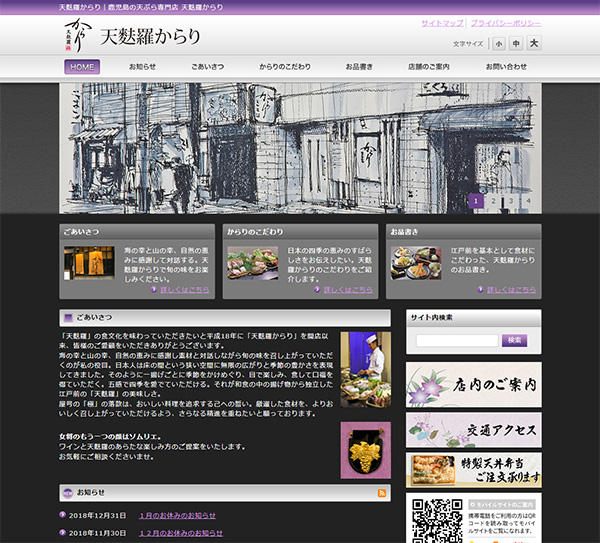Open 店舗のご案内 from the nav bar

[429, 67]
